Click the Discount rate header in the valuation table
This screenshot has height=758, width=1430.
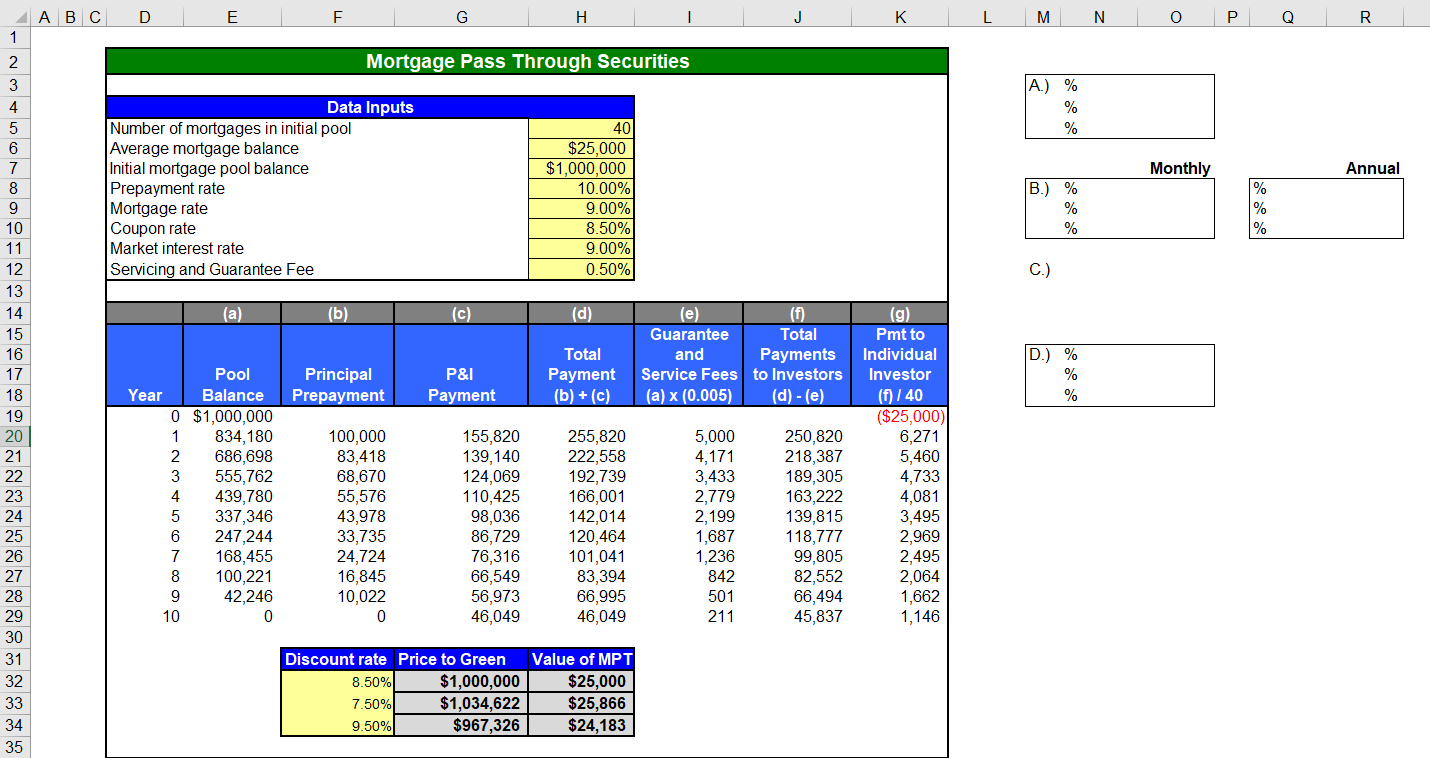(337, 659)
